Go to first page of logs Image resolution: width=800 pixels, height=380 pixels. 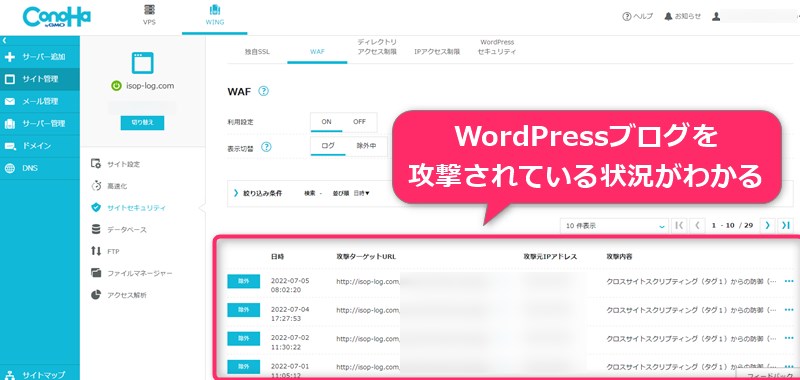(679, 225)
